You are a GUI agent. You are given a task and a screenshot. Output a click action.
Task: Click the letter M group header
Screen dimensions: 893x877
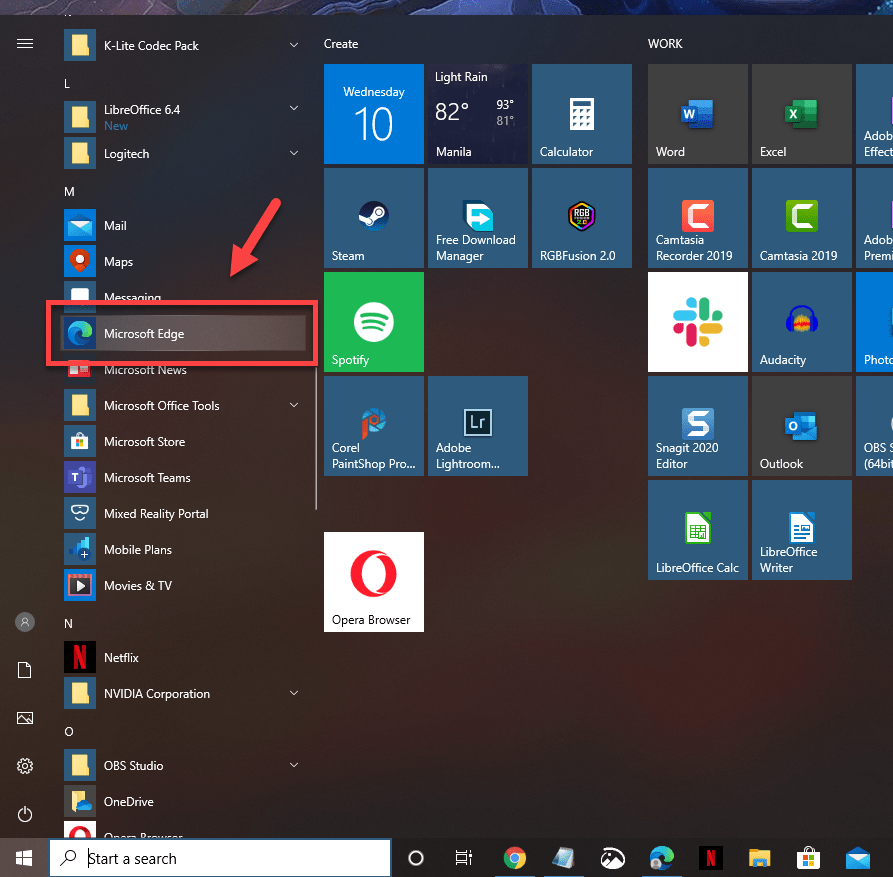point(69,192)
